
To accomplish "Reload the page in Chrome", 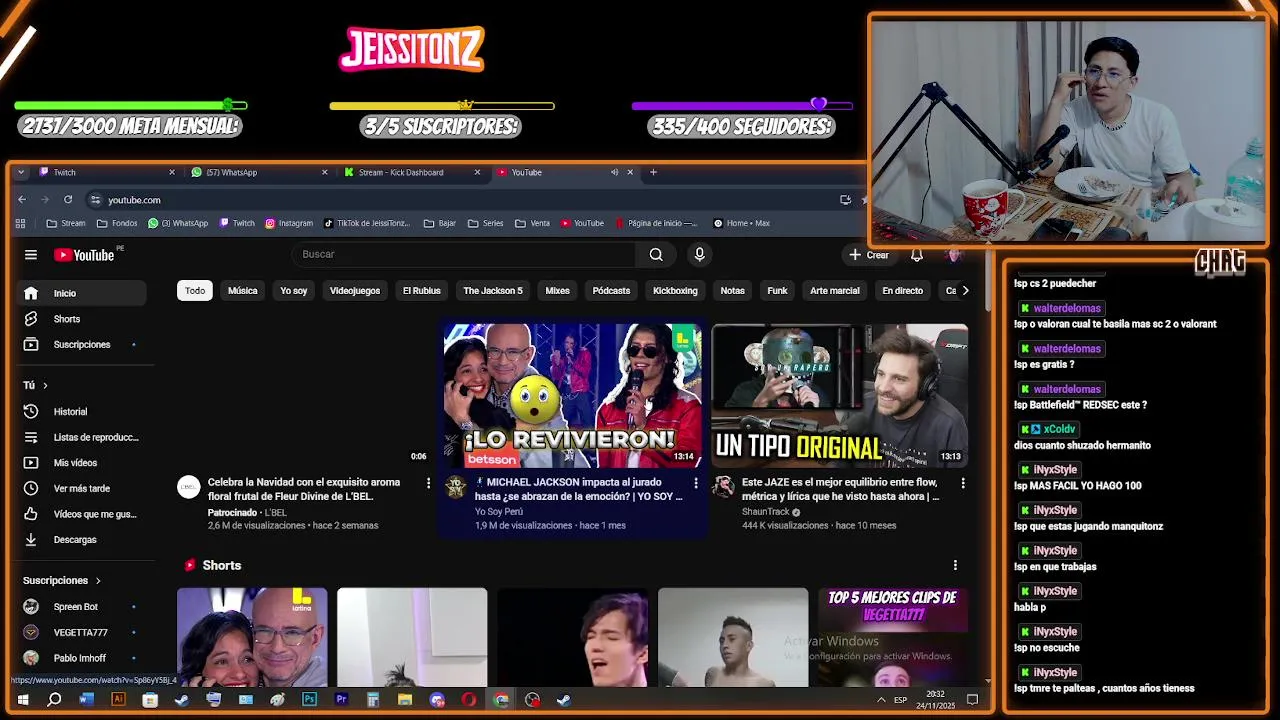I will [x=68, y=200].
